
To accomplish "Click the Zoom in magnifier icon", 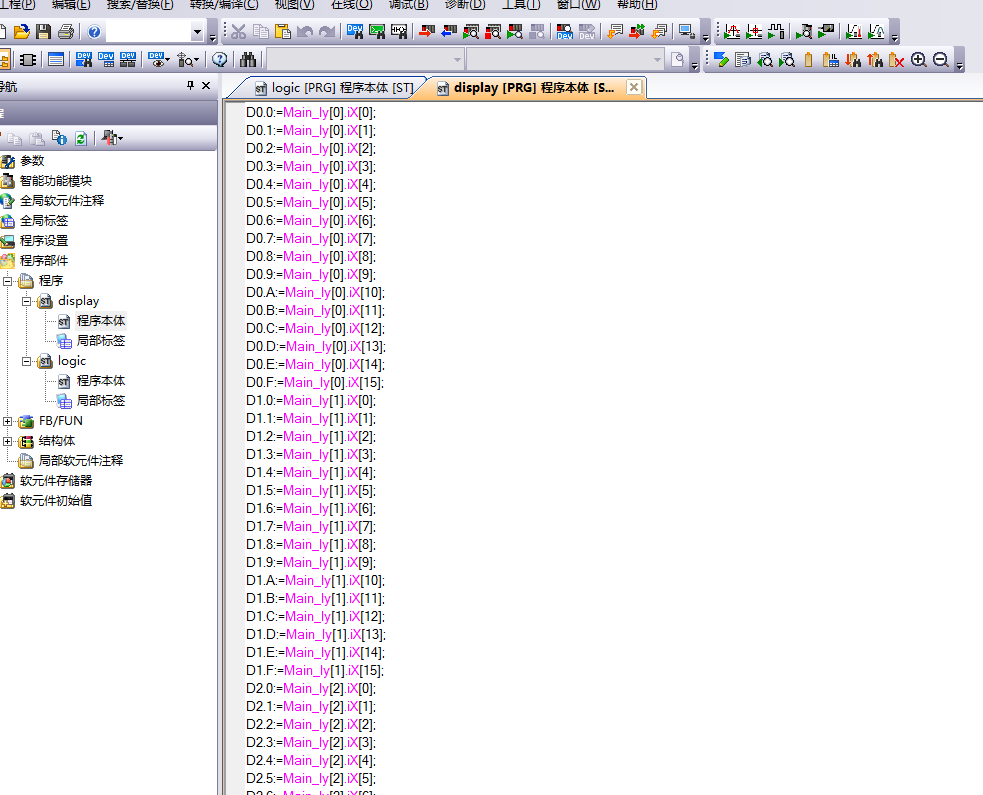I will tap(919, 60).
